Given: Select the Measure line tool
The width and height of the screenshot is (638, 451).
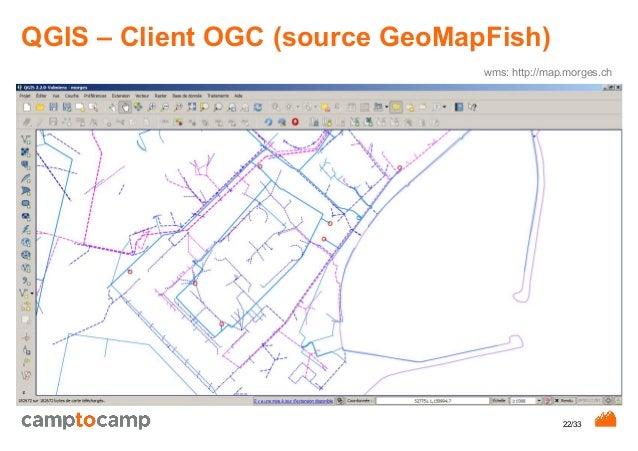Looking at the screenshot, I should point(378,107).
